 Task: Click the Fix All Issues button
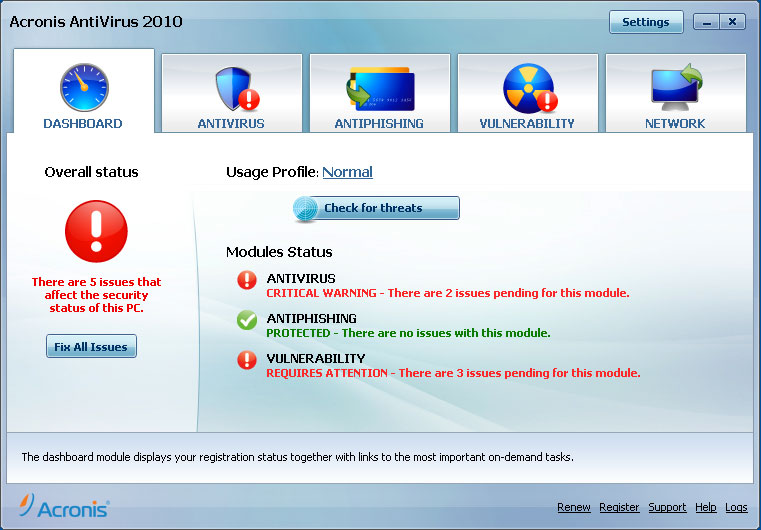coord(91,347)
